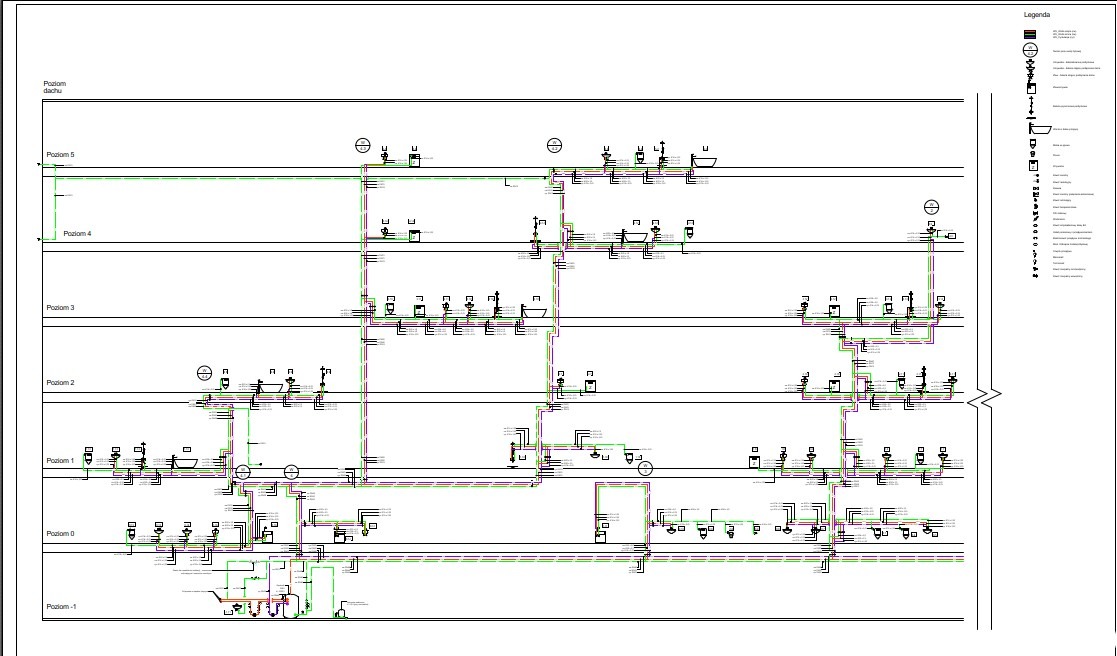Select the riser circle above Poziom 2

pos(204,372)
